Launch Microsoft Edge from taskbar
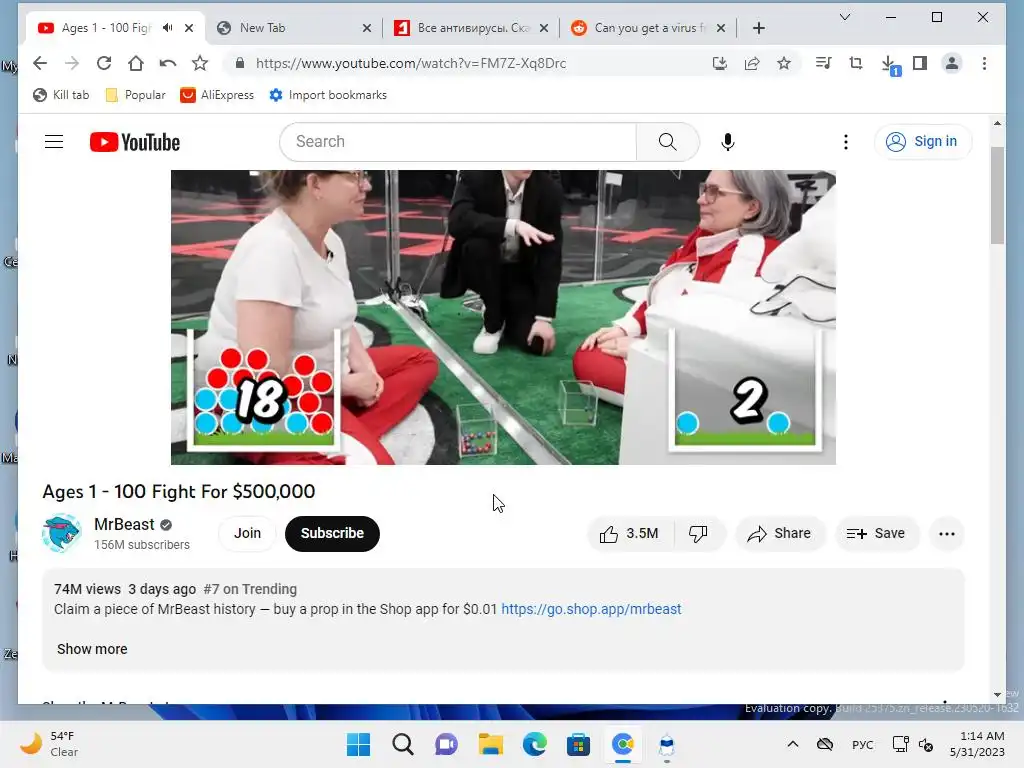The height and width of the screenshot is (768, 1024). point(534,744)
